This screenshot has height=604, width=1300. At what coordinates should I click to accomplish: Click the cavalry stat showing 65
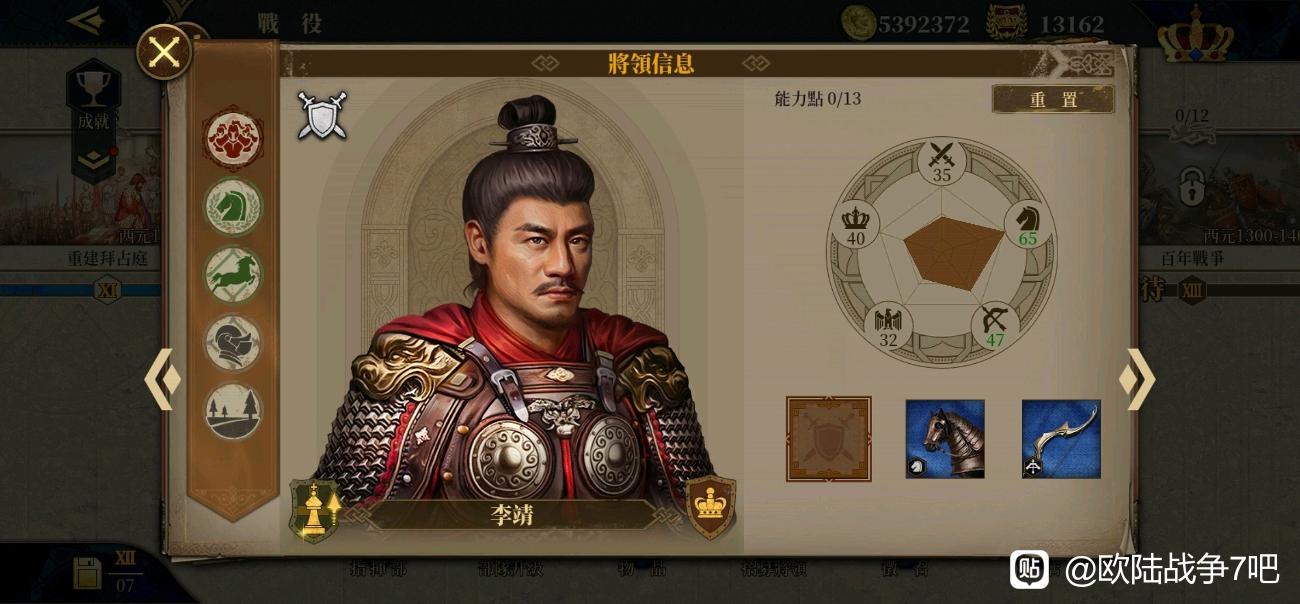tap(1027, 223)
